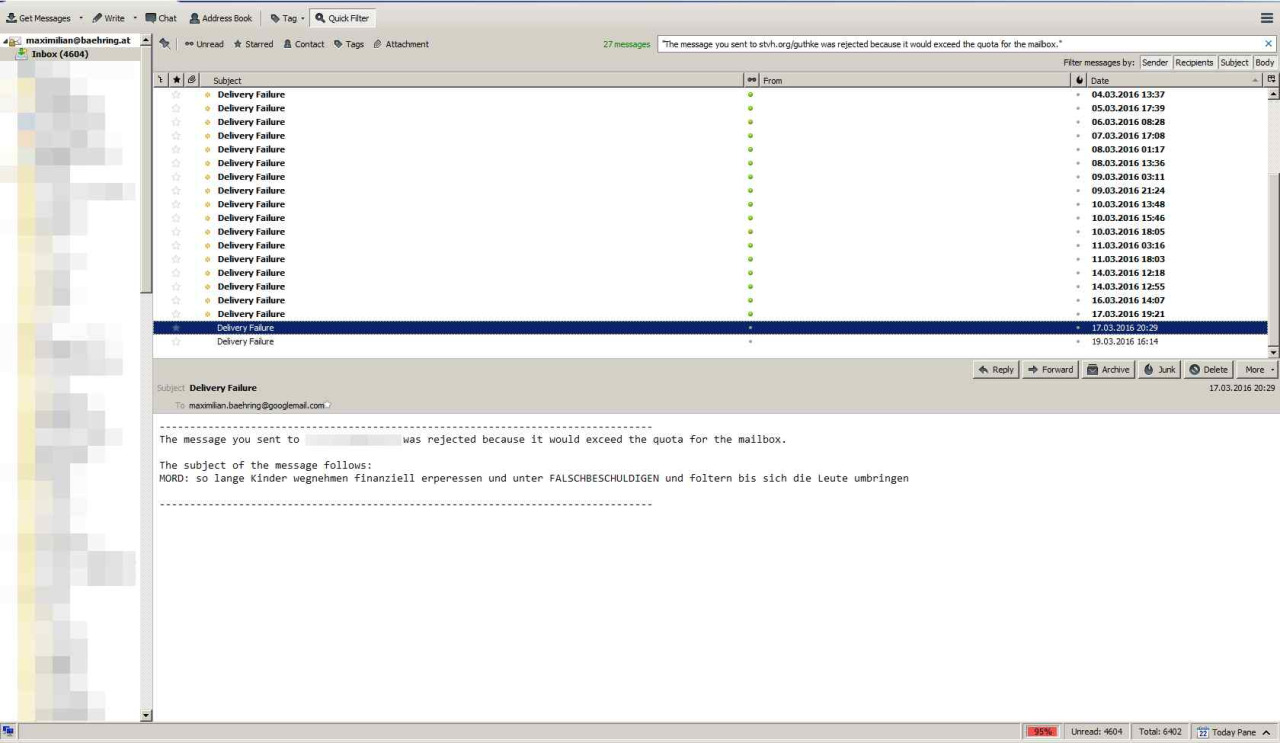Screen dimensions: 1280x743
Task: Toggle the Attachment quick filter
Action: (400, 44)
